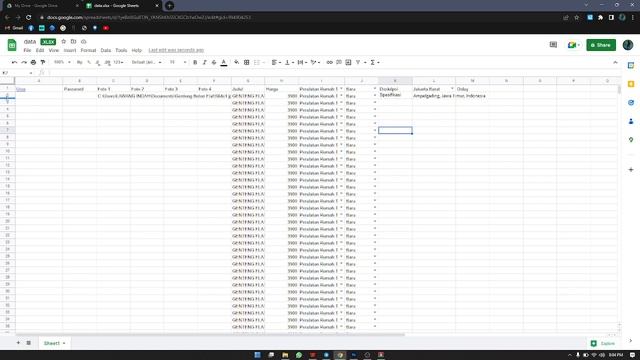Open the font size dropdown

[x=178, y=62]
